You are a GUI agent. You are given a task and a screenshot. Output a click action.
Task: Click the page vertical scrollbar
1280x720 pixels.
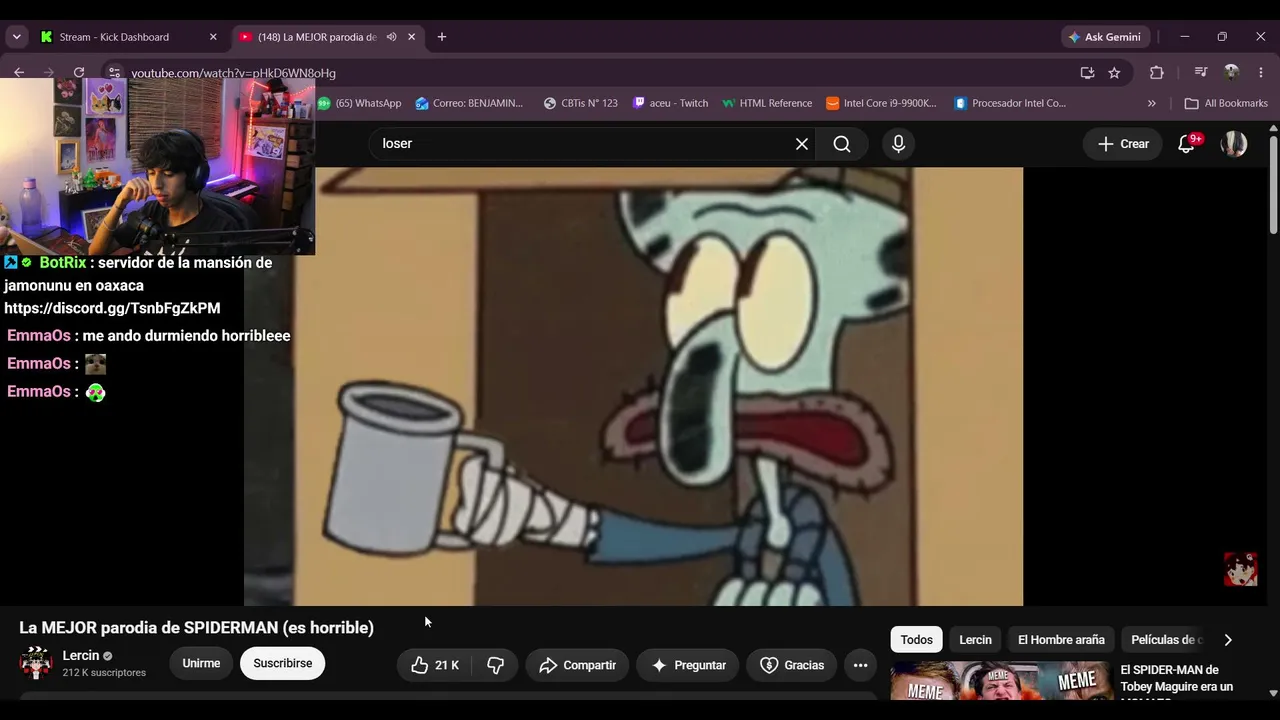point(1273,186)
